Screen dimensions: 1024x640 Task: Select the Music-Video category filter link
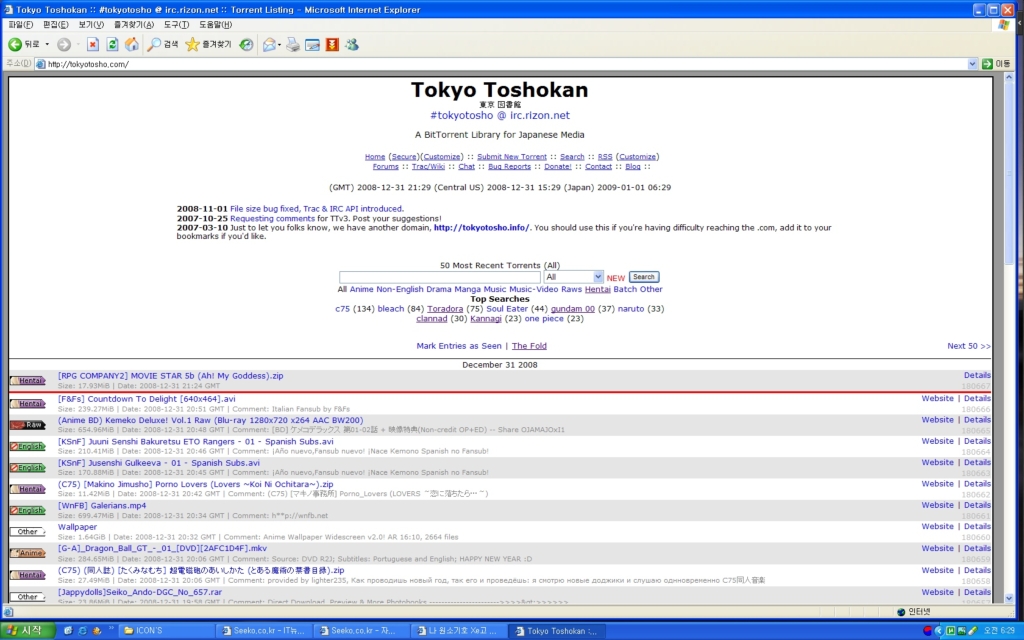coord(534,289)
